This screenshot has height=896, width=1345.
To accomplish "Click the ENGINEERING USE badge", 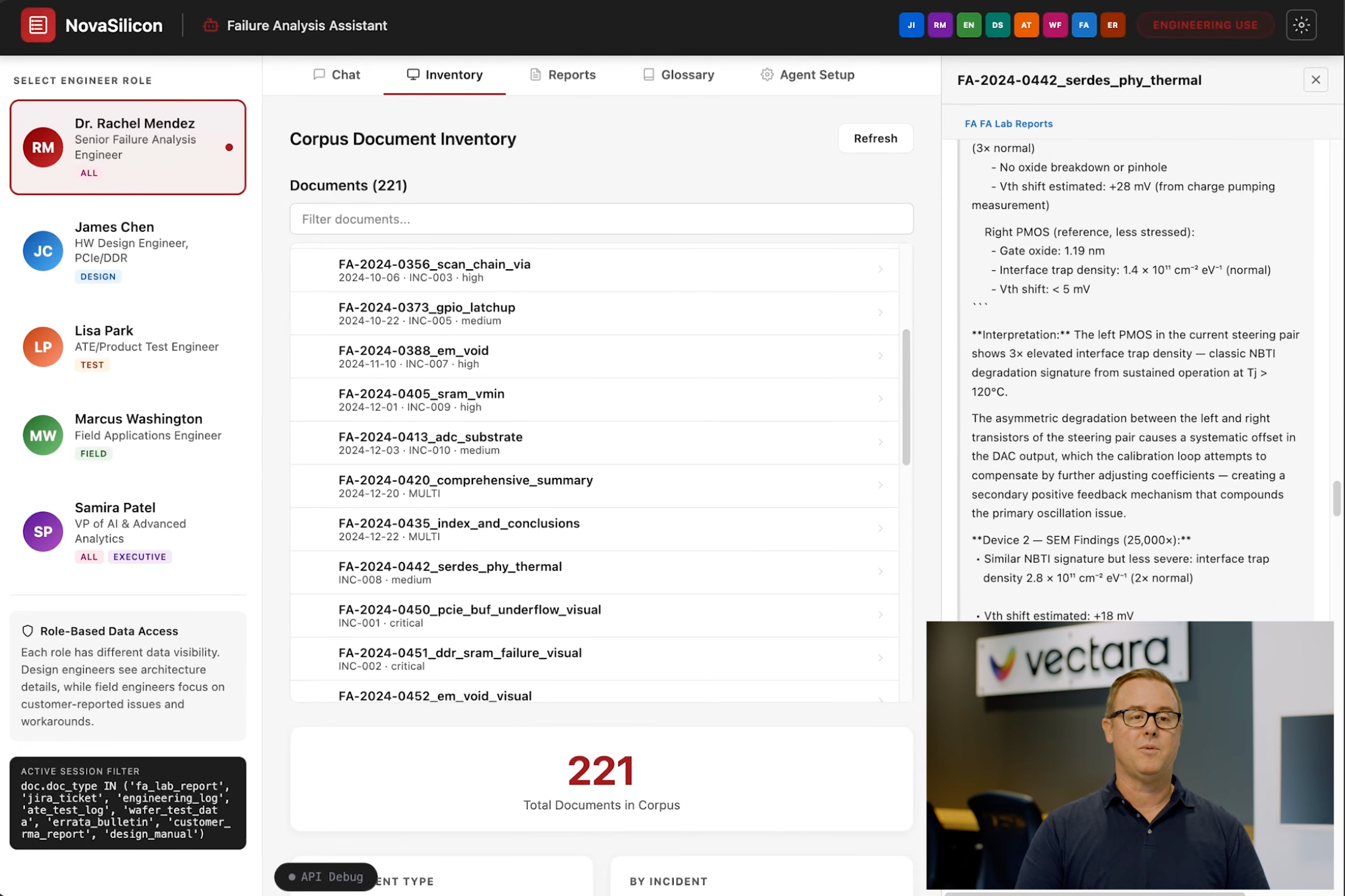I will (x=1205, y=25).
